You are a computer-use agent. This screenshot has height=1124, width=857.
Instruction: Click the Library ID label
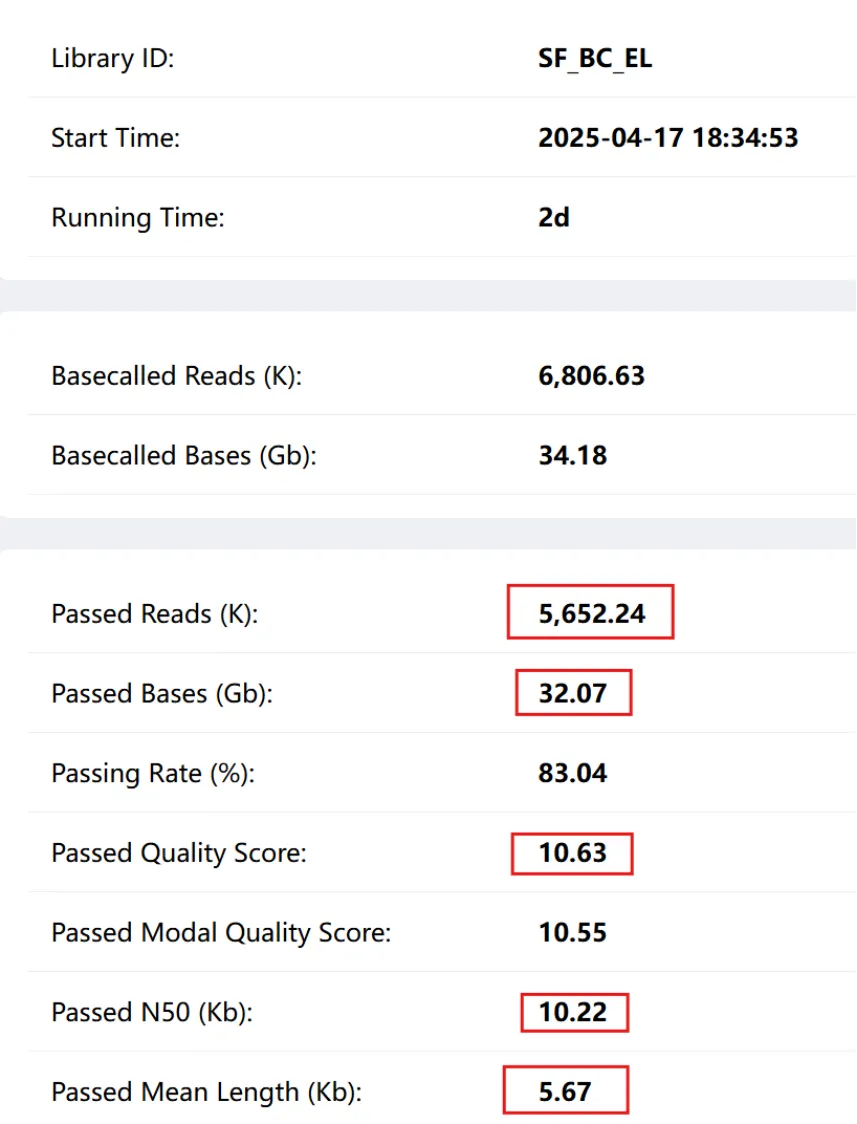pos(112,58)
